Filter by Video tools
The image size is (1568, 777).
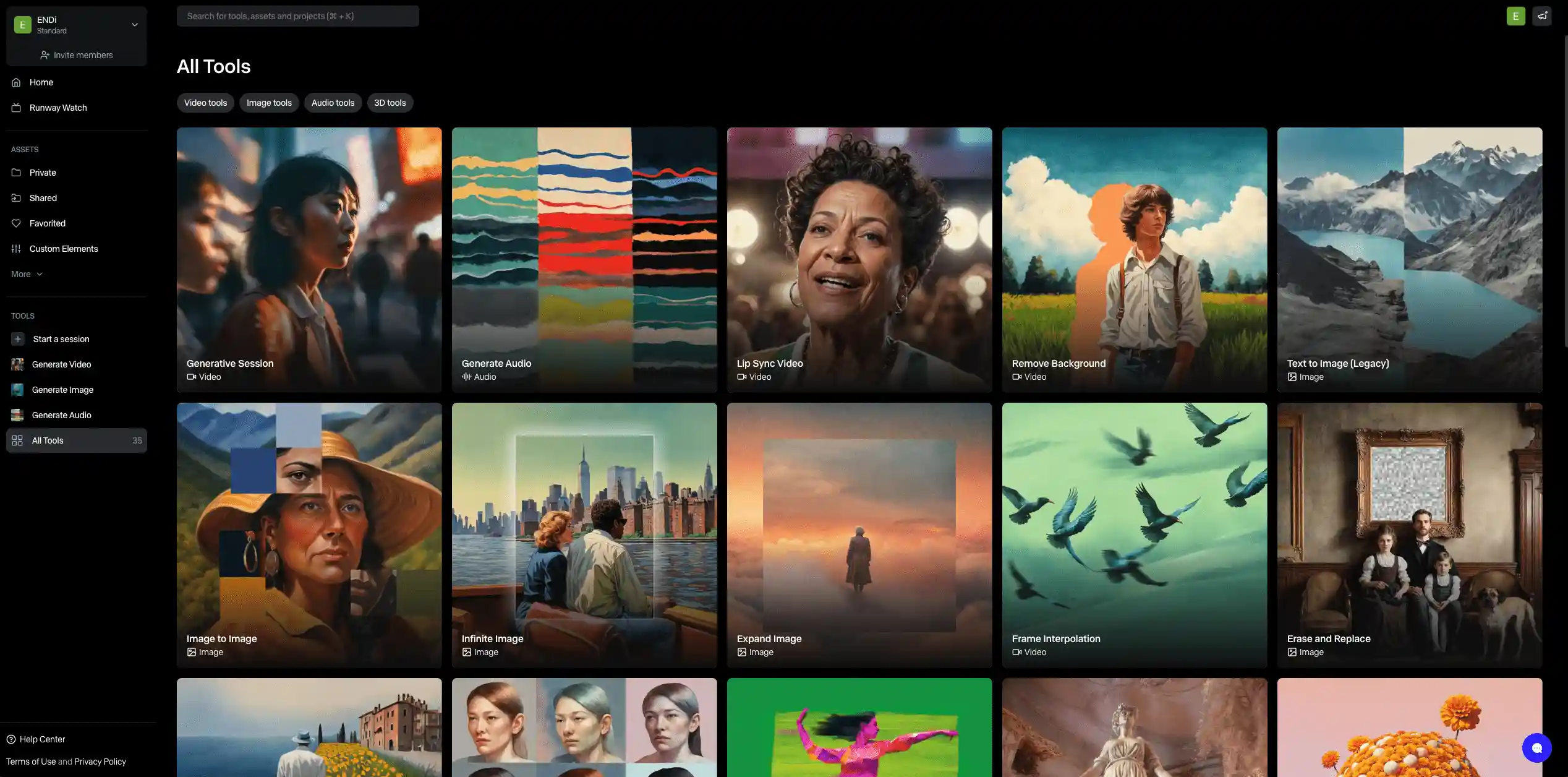205,103
